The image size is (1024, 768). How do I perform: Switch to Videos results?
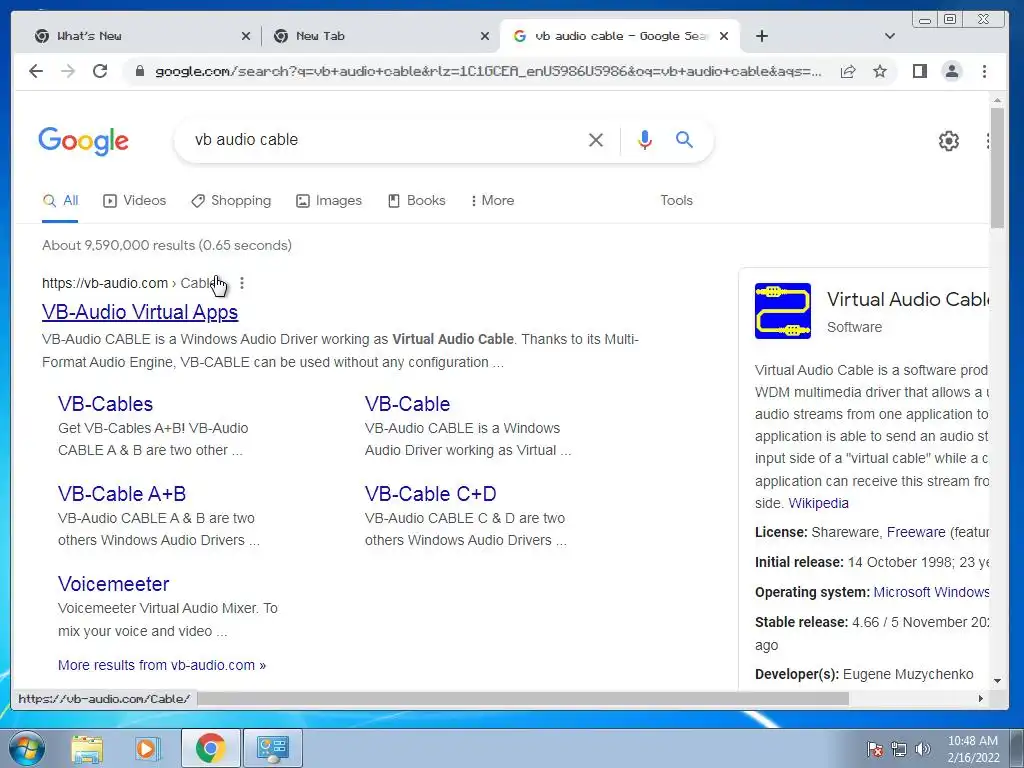[x=135, y=200]
